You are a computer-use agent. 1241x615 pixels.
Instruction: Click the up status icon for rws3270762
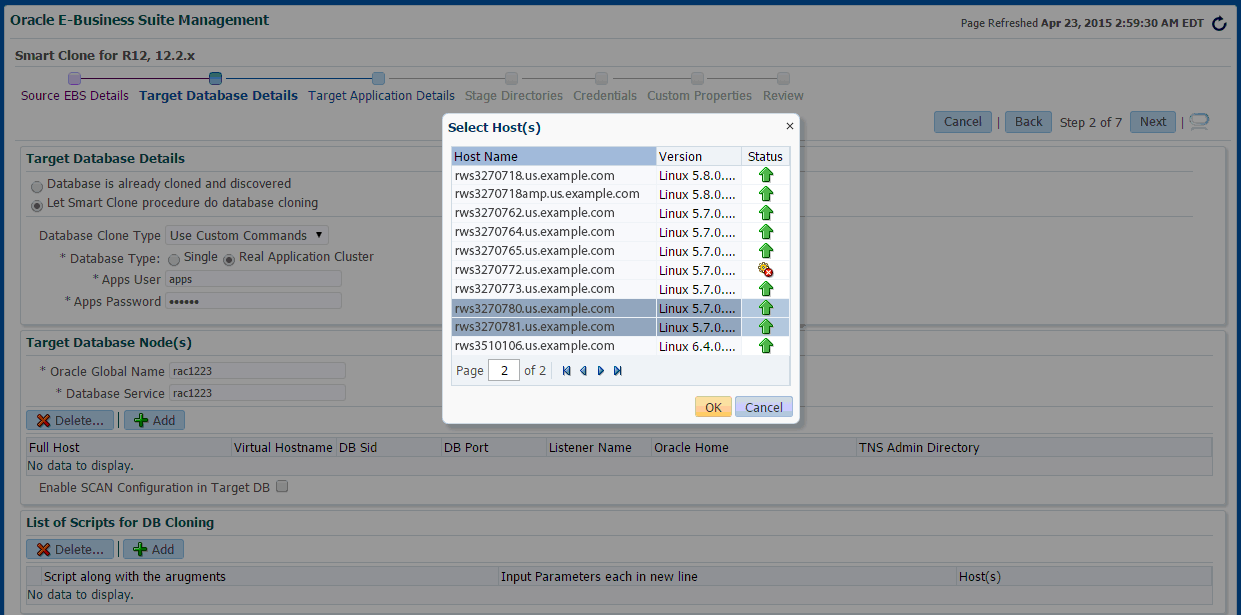(x=766, y=213)
